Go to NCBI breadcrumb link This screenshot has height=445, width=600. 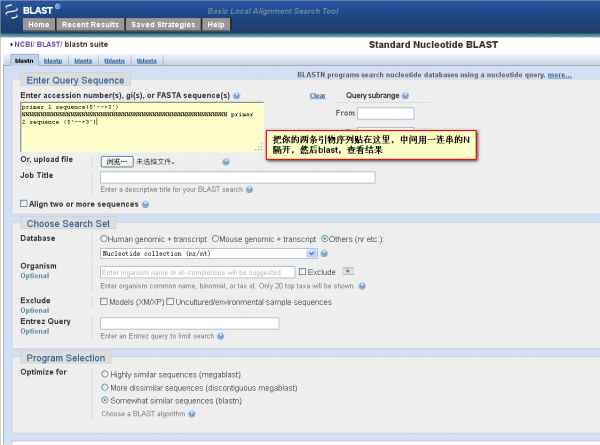click(x=23, y=44)
